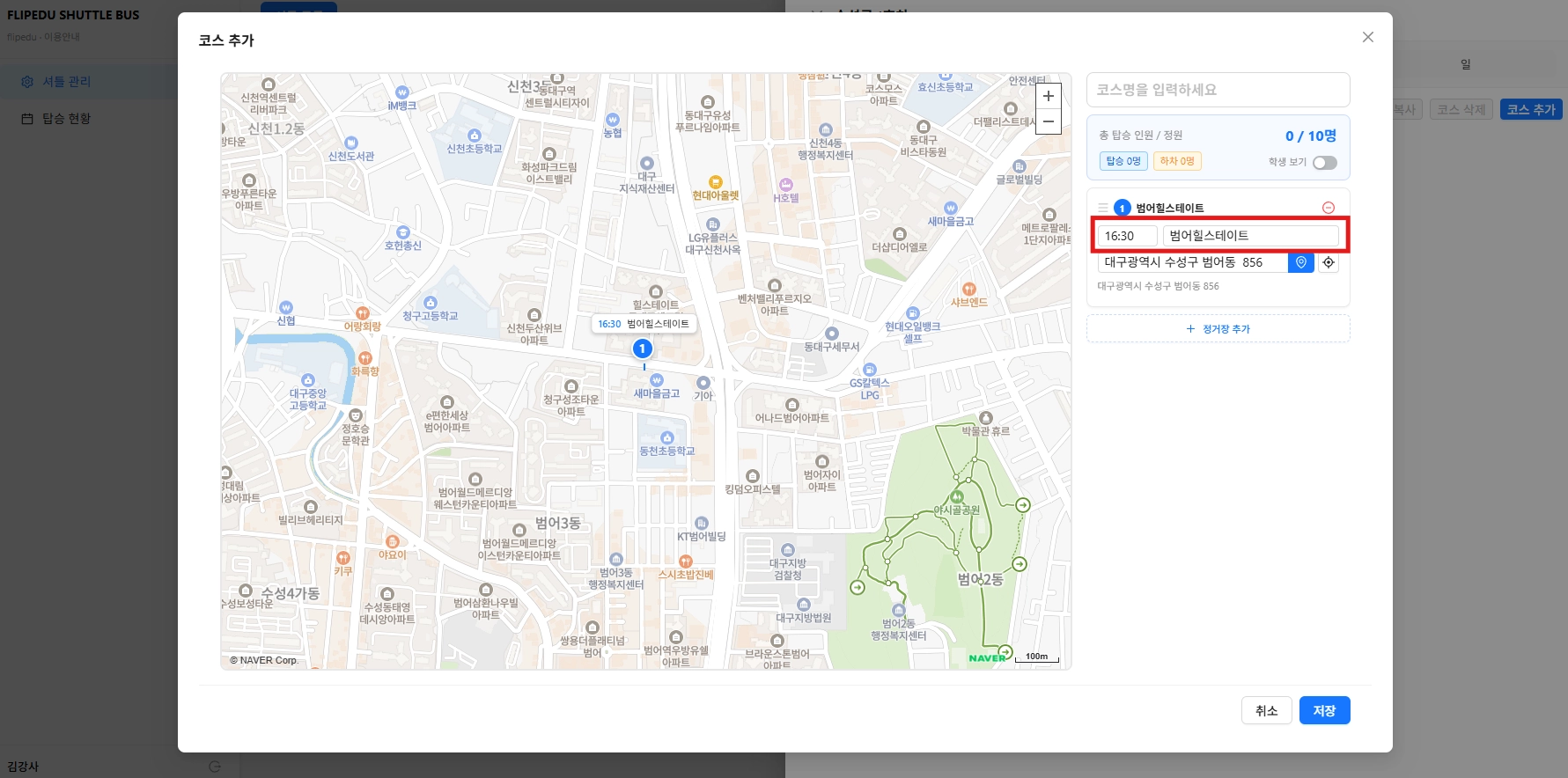1568x778 pixels.
Task: Click the 대구광역시 수성구 범어동 856 address input
Action: click(x=1193, y=262)
